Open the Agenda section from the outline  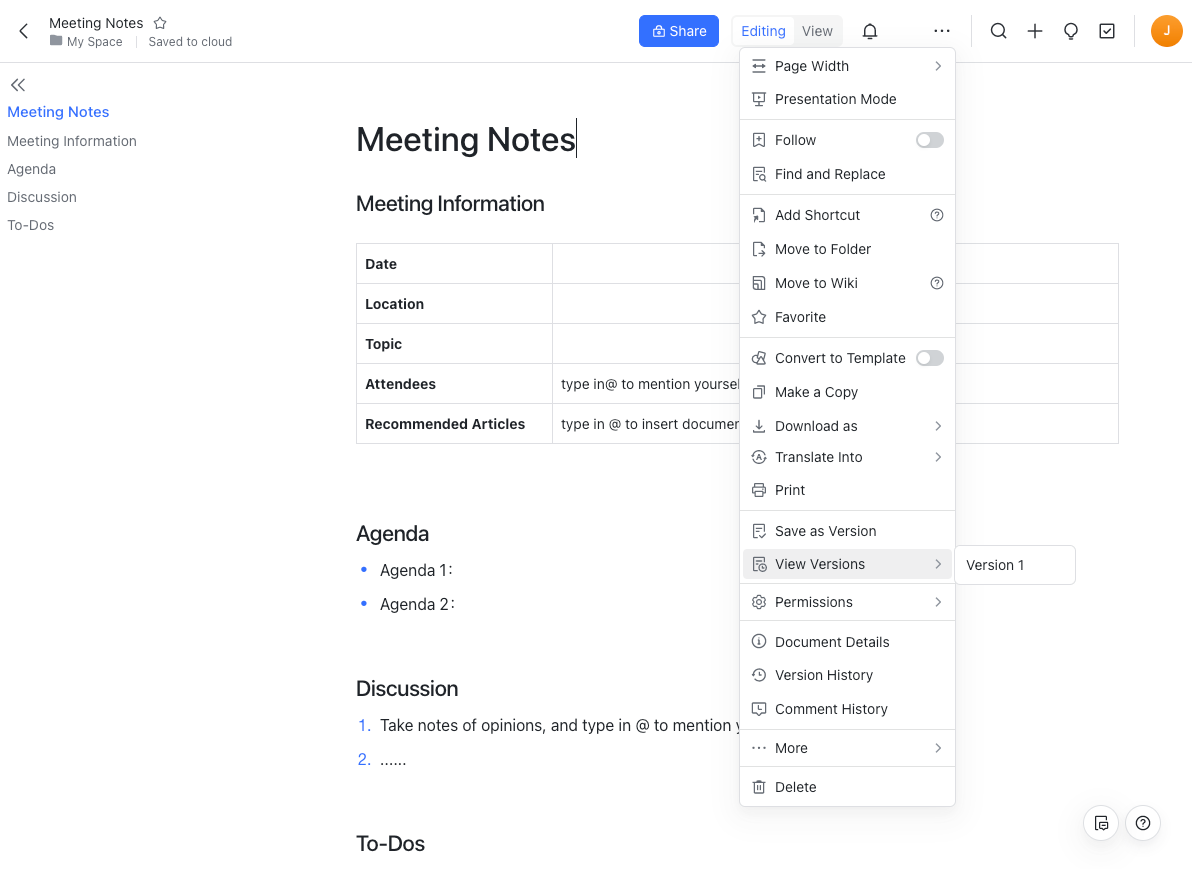[x=31, y=169]
